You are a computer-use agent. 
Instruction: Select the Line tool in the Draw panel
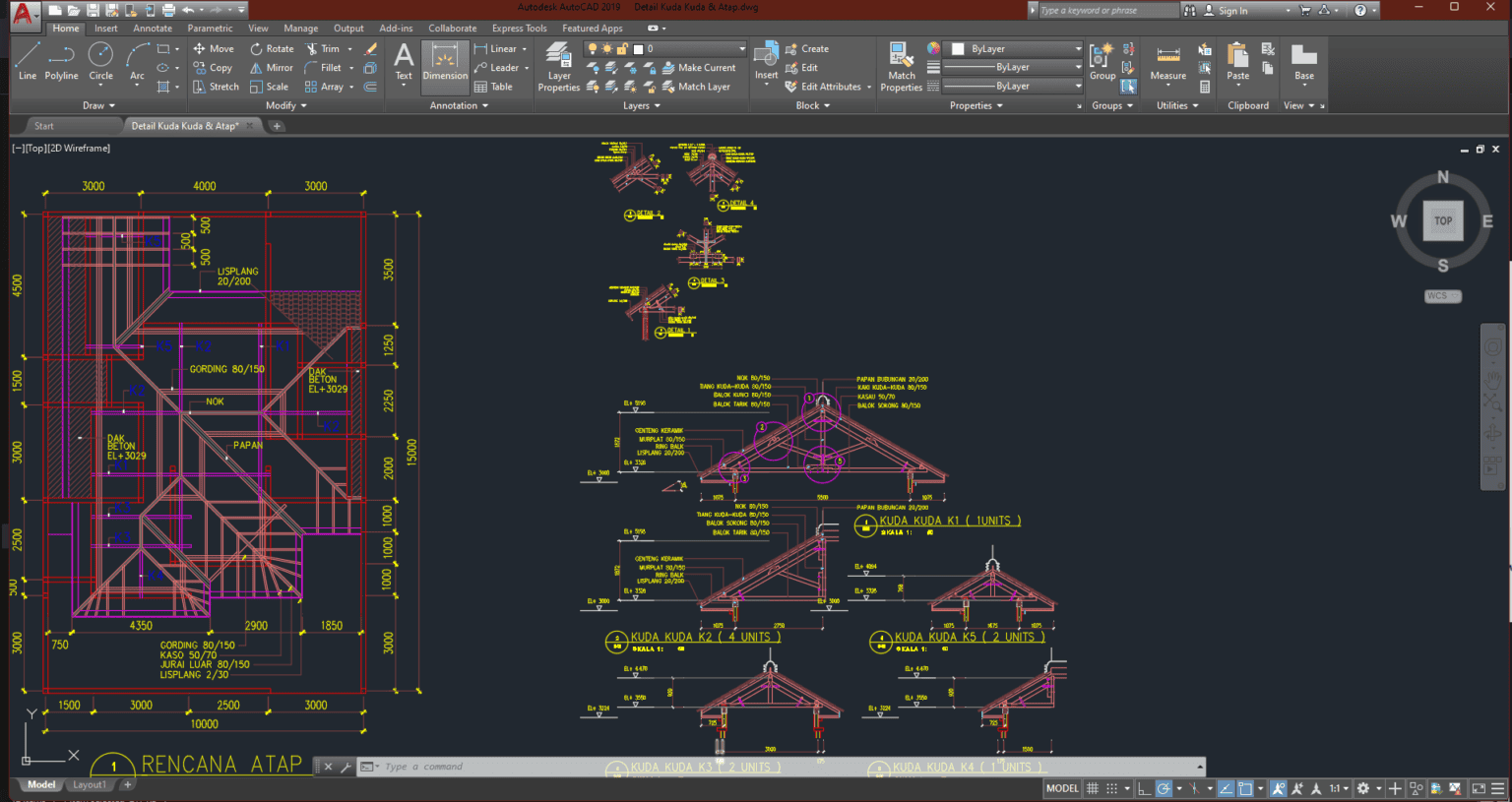point(27,63)
